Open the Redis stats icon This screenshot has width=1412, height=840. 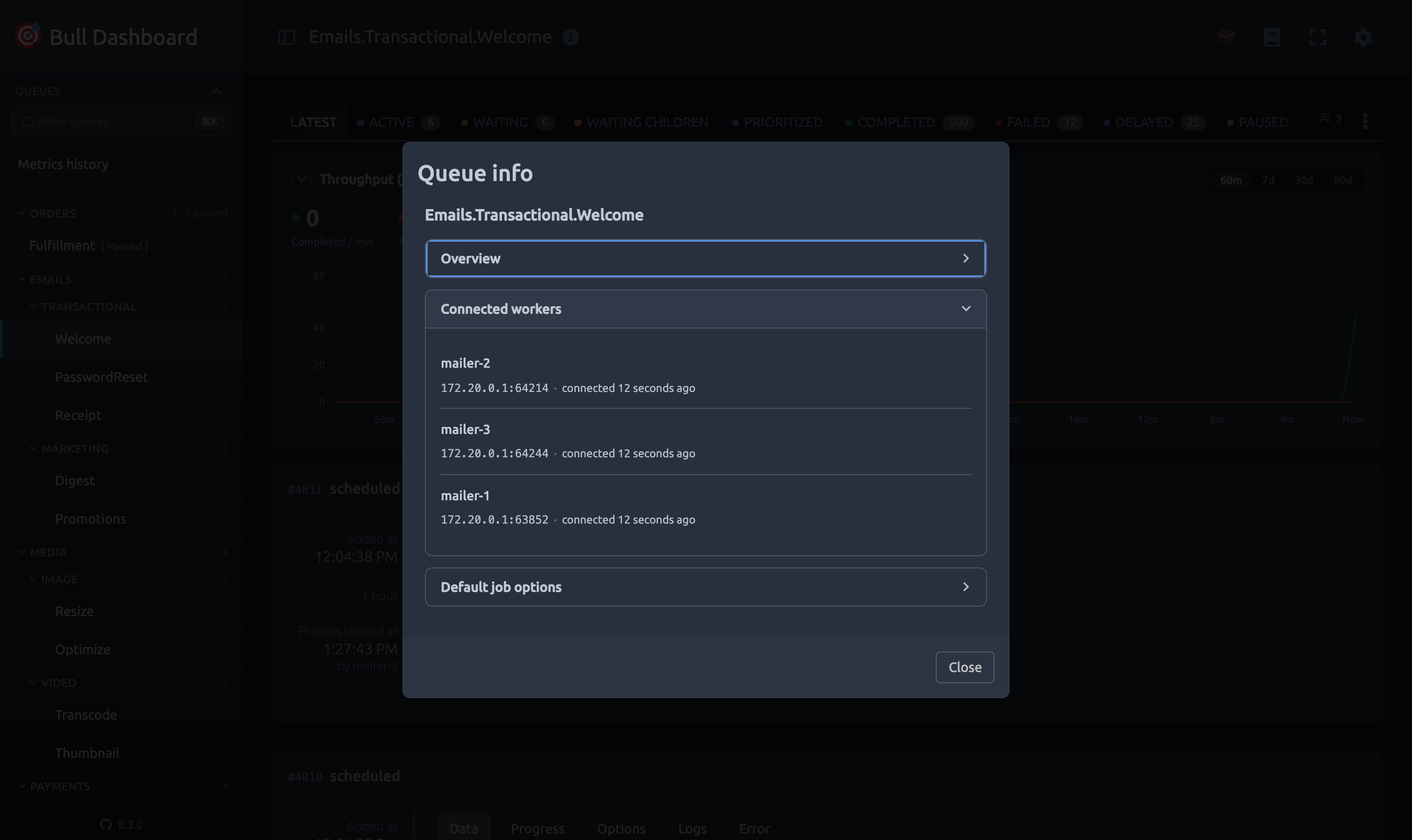pos(1226,37)
